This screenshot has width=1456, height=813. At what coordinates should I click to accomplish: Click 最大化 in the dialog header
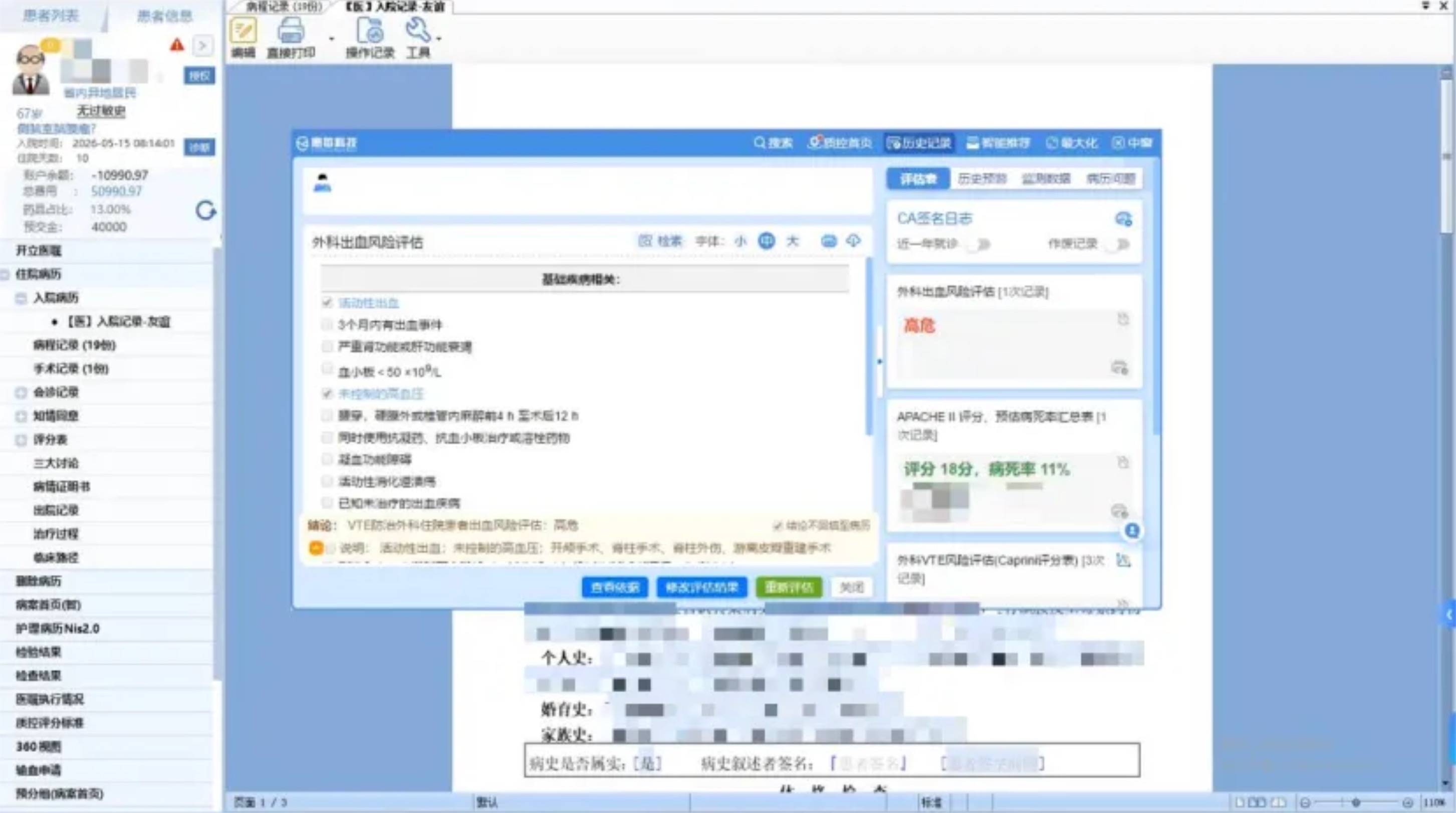click(x=1072, y=142)
